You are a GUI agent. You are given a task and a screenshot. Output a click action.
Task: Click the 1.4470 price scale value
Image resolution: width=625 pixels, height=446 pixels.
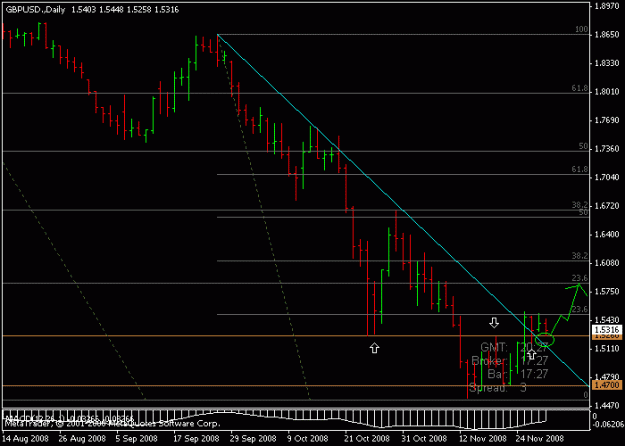tap(607, 405)
